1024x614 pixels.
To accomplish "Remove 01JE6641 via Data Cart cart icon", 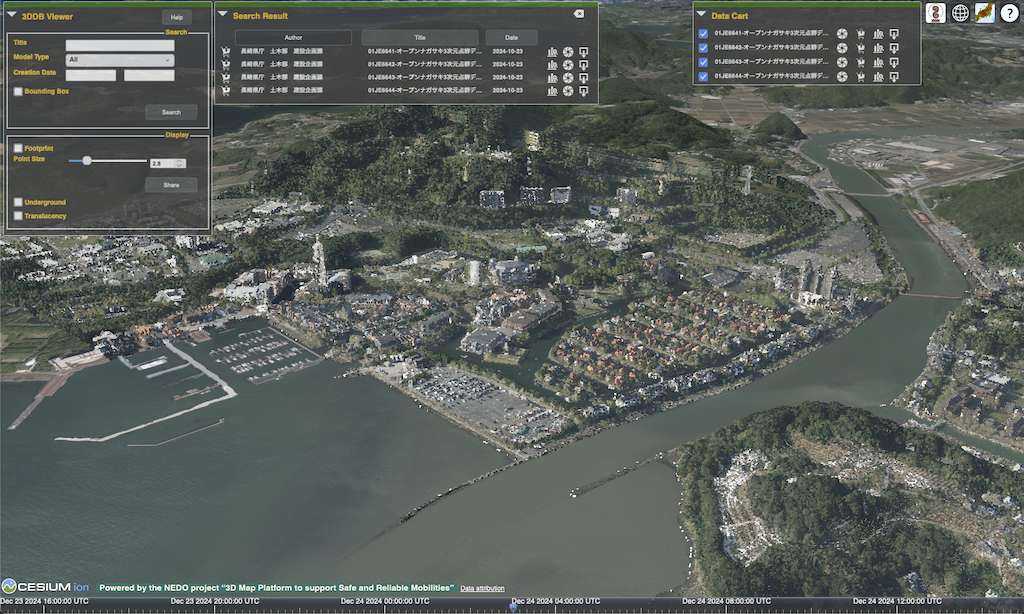I will point(861,33).
